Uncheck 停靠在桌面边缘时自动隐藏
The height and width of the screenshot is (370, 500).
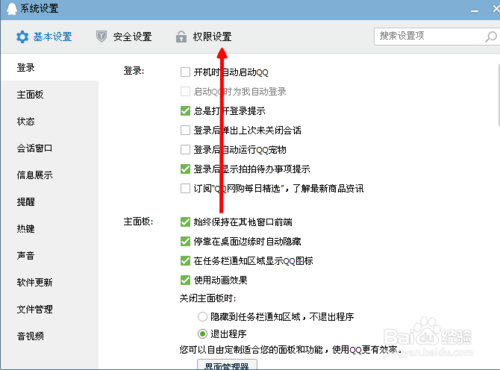pyautogui.click(x=185, y=241)
